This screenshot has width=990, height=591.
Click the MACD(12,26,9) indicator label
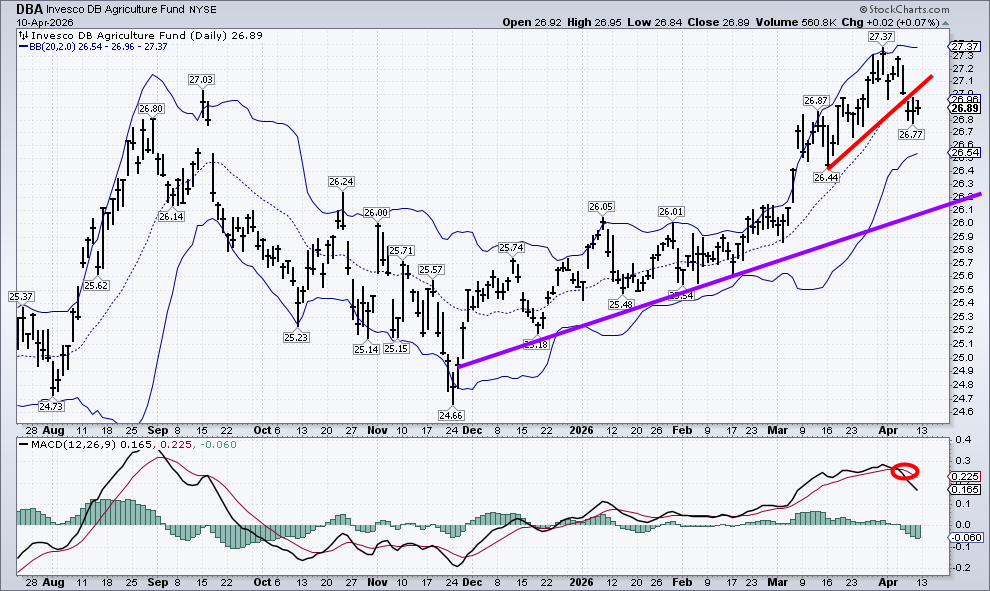click(x=60, y=446)
